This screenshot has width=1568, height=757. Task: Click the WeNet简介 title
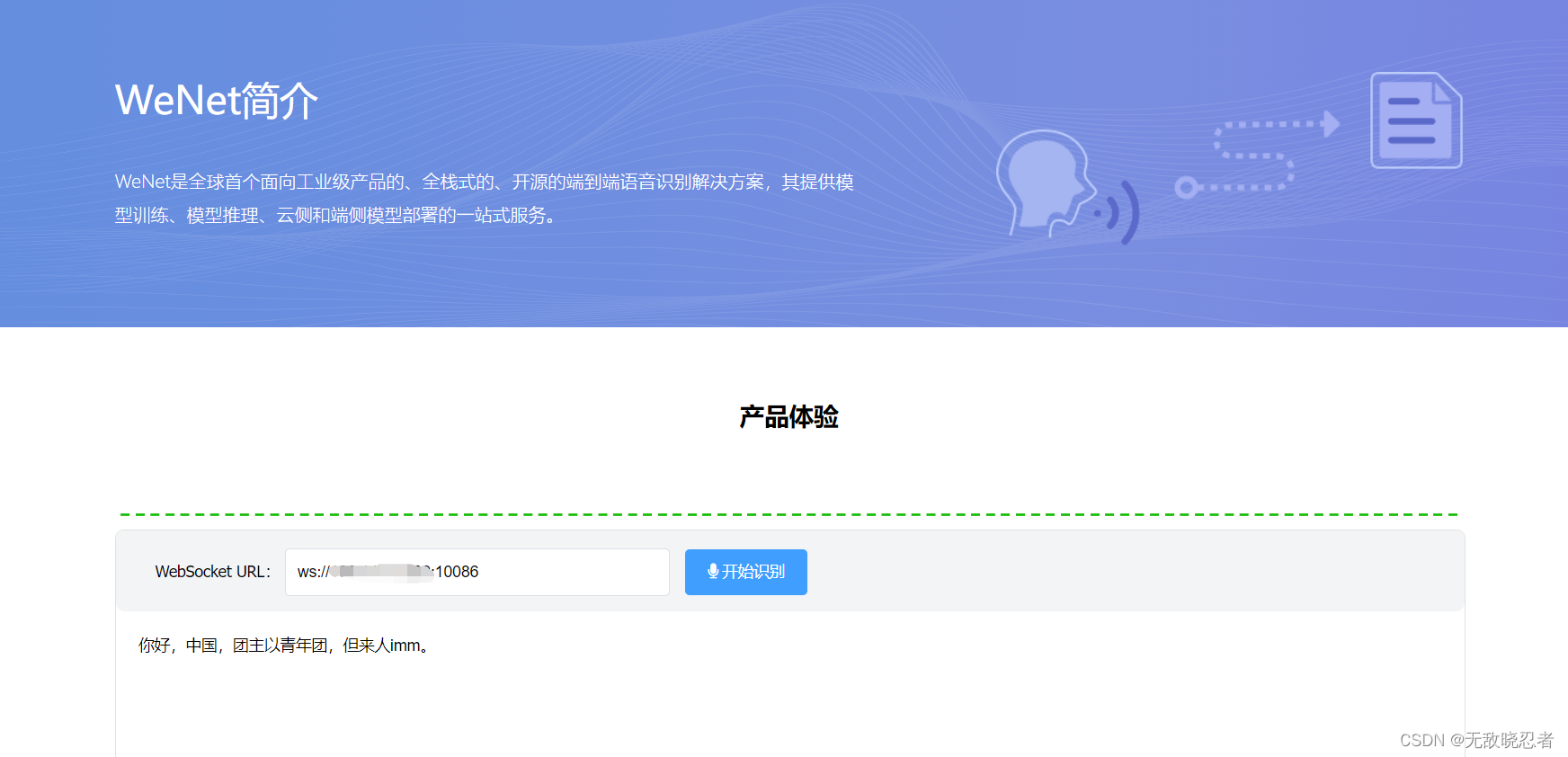click(217, 100)
